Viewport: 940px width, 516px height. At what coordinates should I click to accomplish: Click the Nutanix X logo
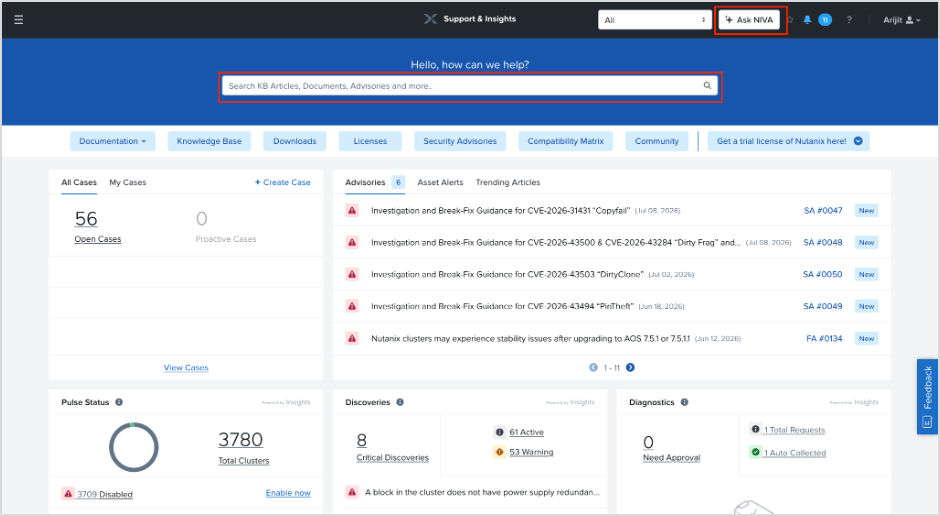pos(430,19)
